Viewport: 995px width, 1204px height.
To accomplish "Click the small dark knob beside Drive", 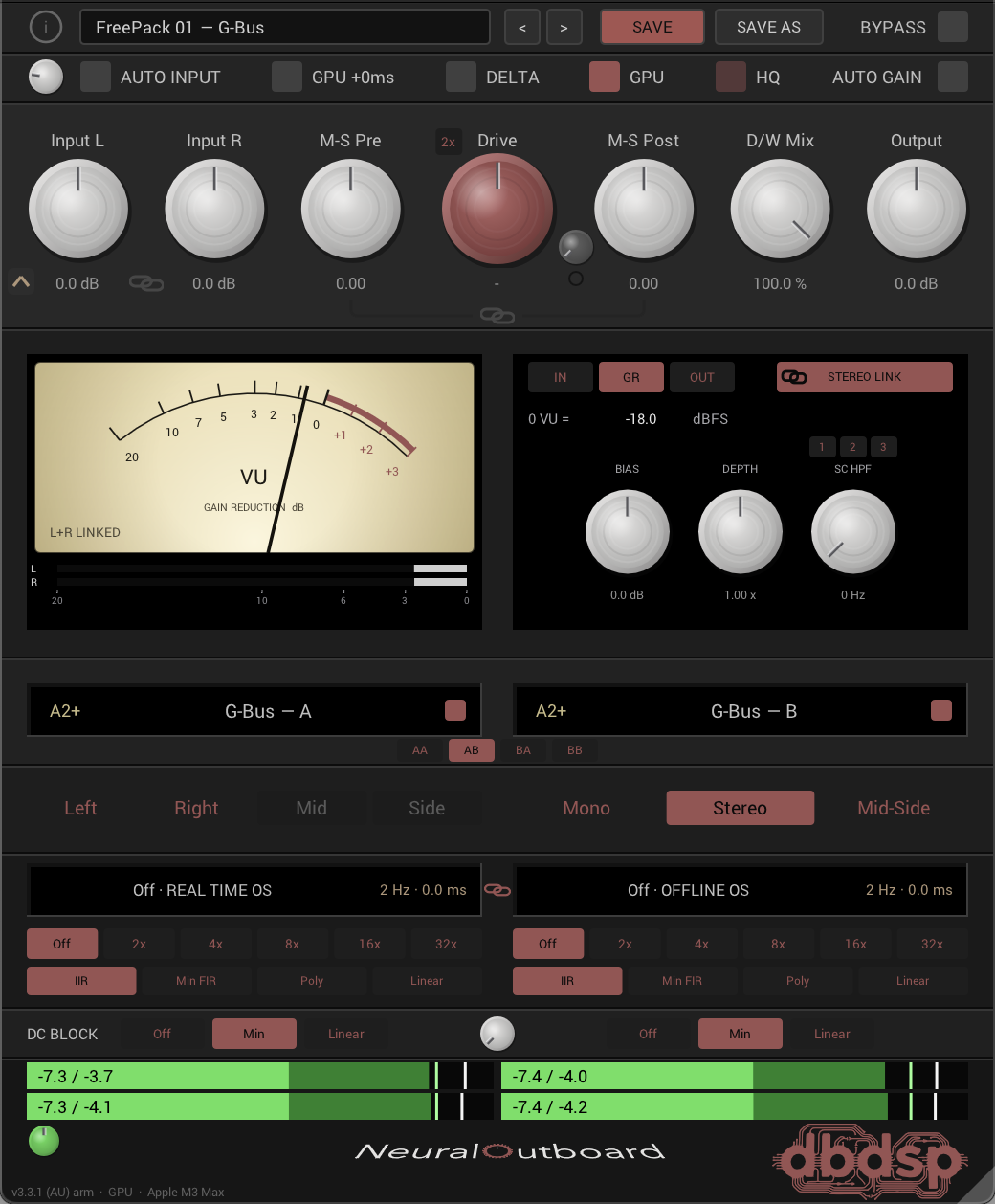I will click(x=576, y=247).
